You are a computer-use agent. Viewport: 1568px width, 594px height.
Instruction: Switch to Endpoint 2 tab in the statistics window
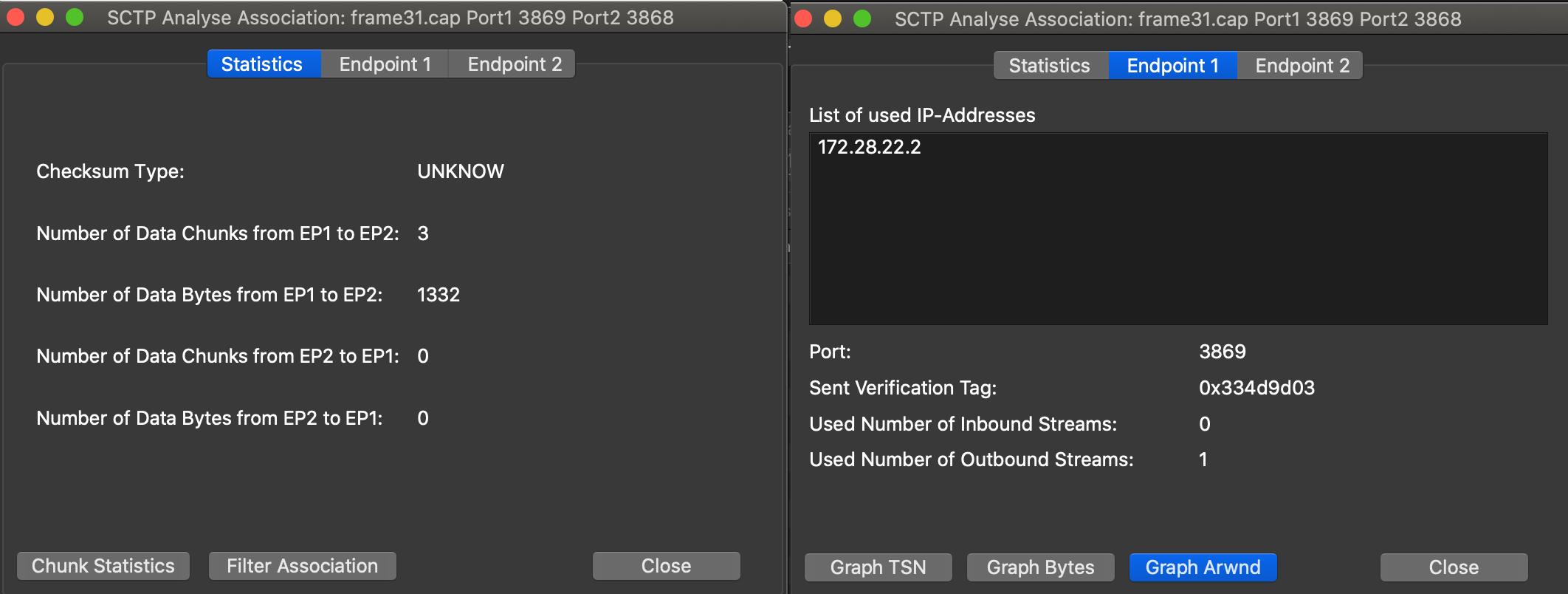[x=515, y=64]
